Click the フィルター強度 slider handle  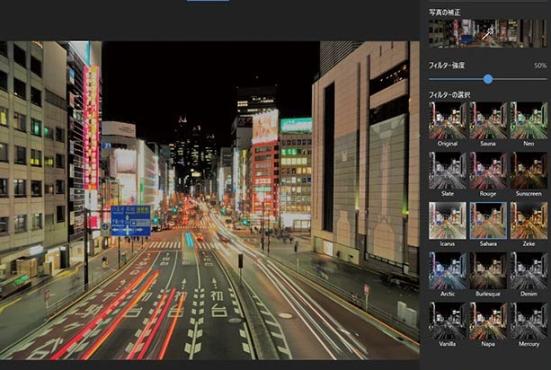pyautogui.click(x=488, y=79)
